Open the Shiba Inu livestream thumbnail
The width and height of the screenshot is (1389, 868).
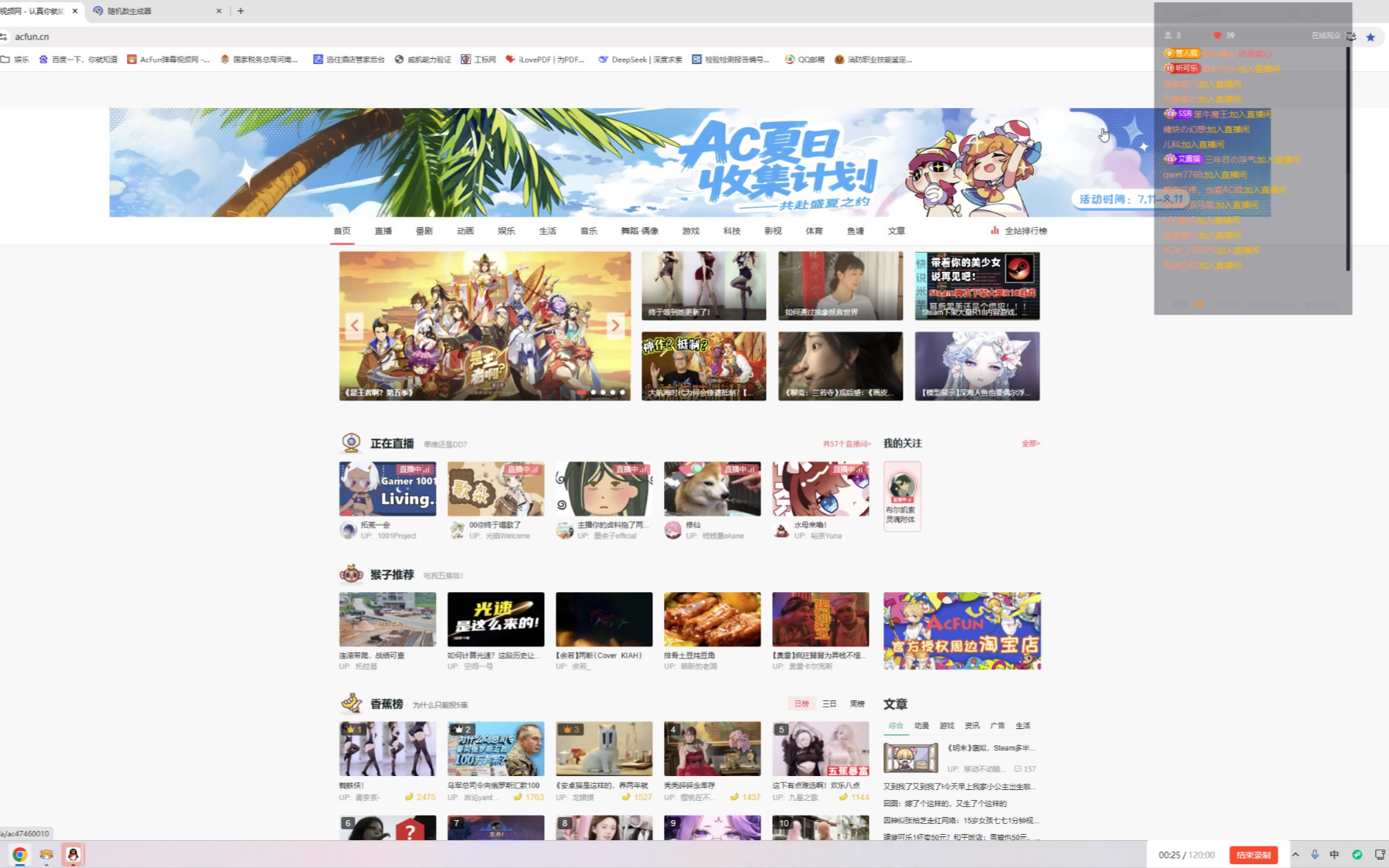coord(712,488)
